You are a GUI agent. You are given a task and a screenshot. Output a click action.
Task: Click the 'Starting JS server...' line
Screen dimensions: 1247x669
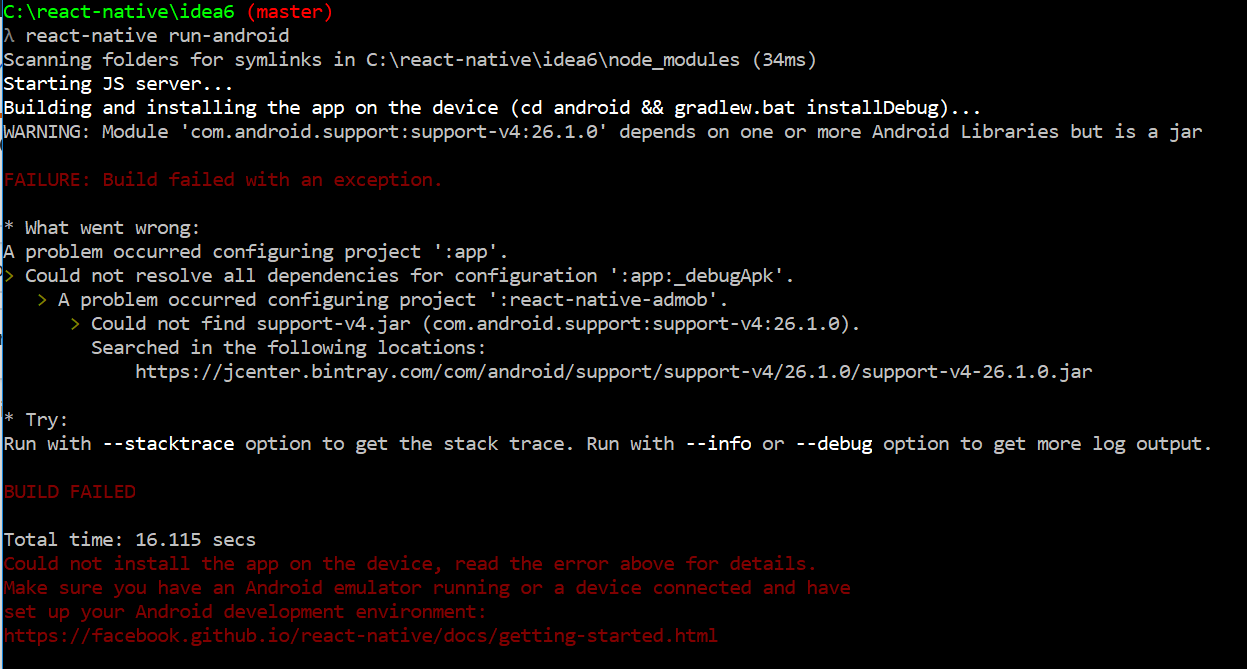coord(118,84)
